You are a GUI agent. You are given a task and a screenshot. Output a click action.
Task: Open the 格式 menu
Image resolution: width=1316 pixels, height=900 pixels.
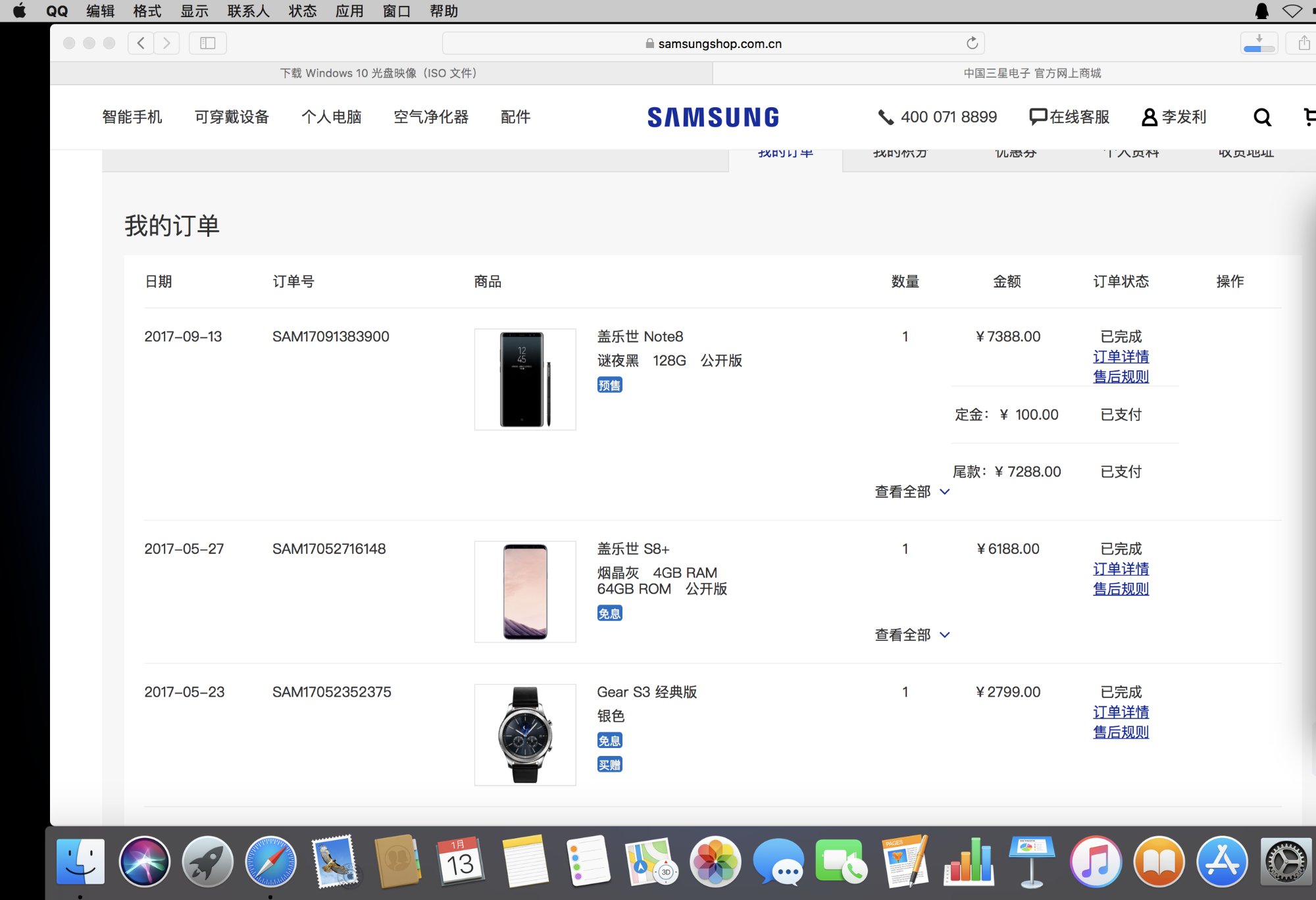click(147, 11)
